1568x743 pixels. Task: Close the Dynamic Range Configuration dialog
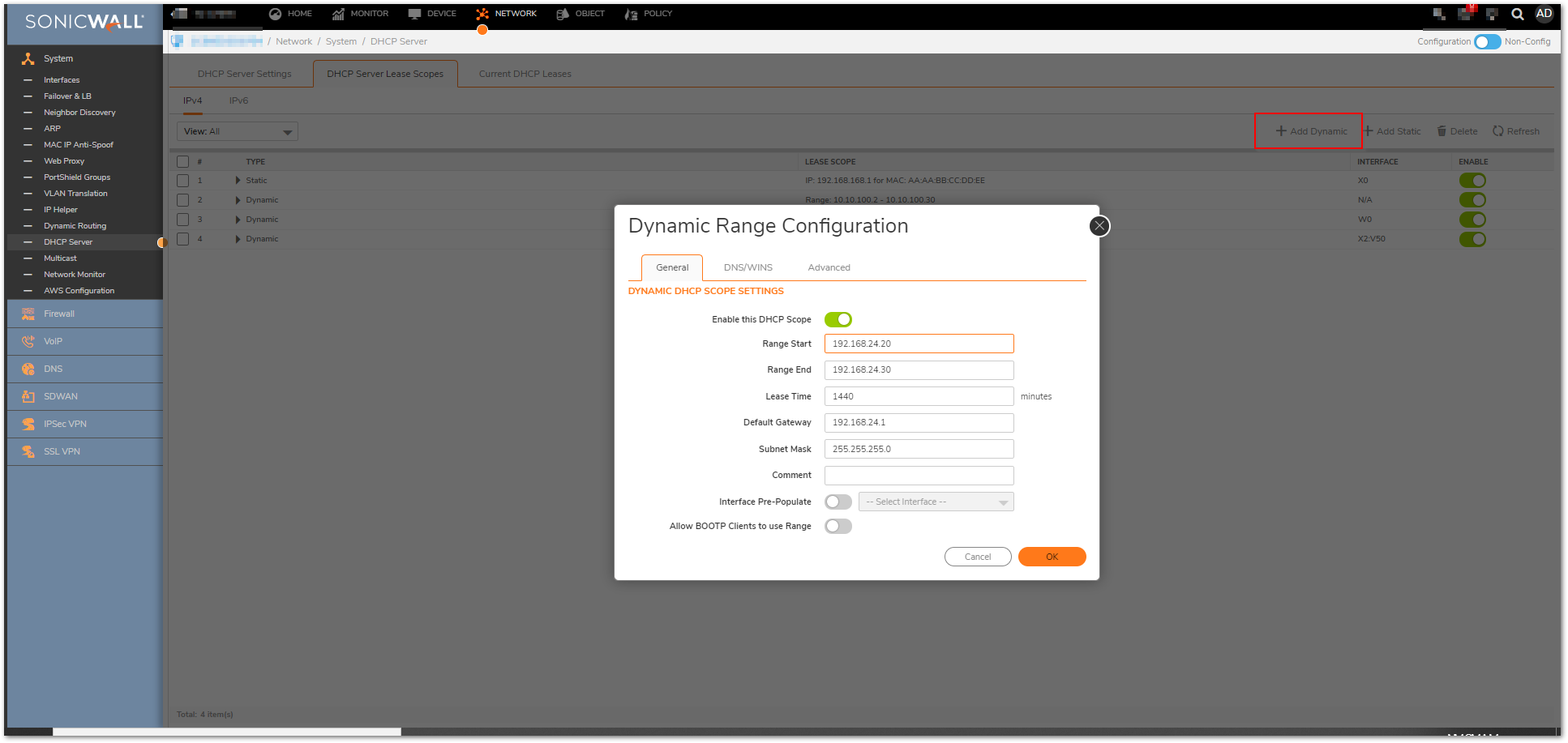click(x=1099, y=226)
